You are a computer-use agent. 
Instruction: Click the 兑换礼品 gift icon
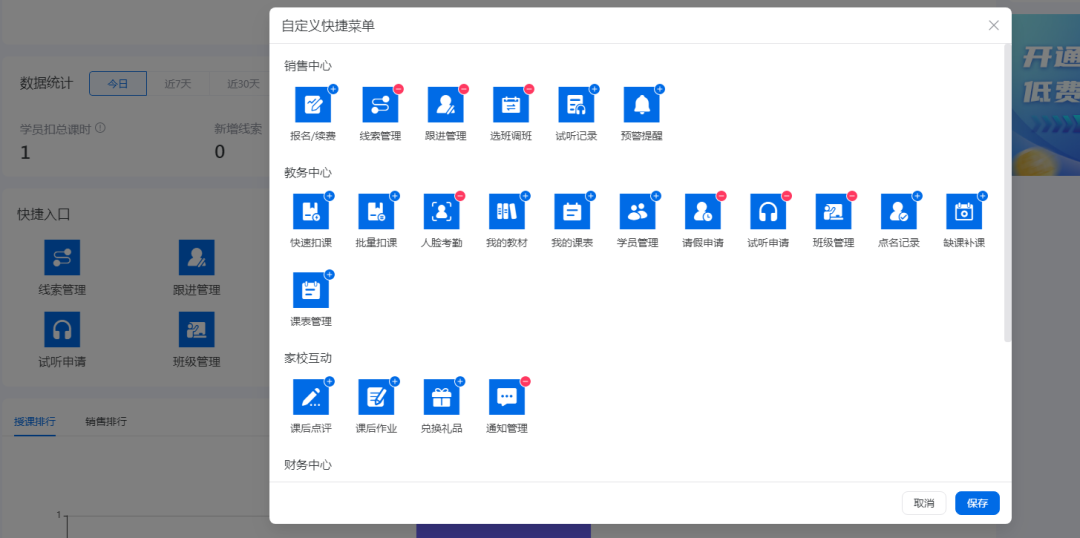point(441,398)
